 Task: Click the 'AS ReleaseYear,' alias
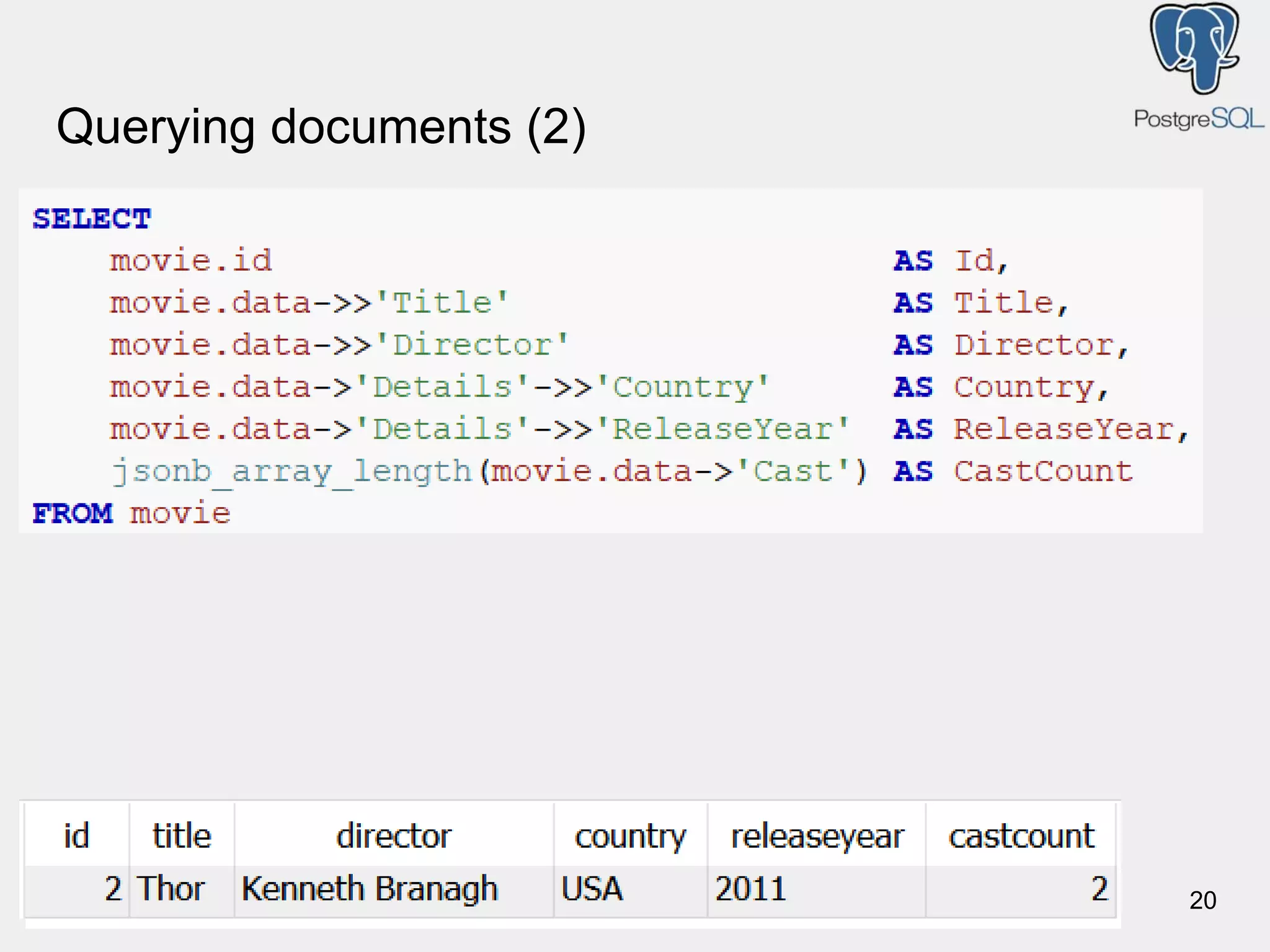tap(1041, 430)
